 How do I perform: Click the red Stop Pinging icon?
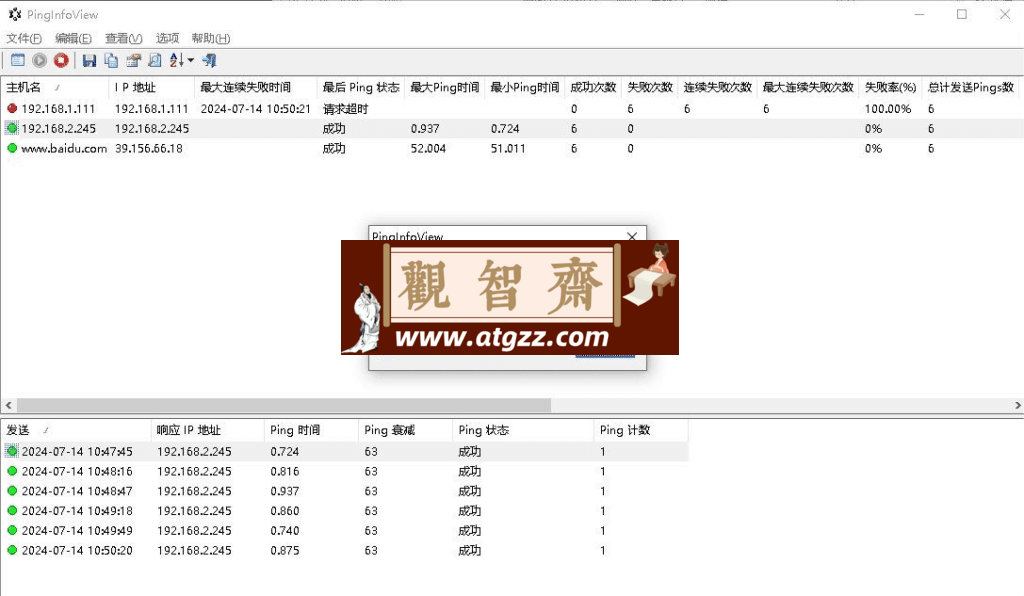coord(61,60)
